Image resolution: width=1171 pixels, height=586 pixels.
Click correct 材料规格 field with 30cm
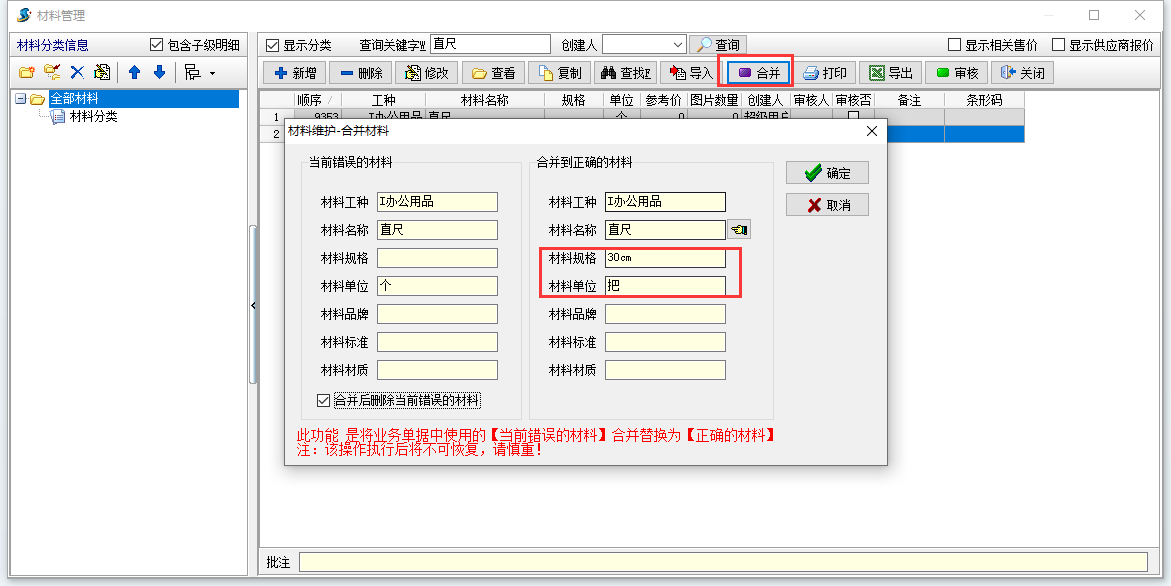pyautogui.click(x=665, y=258)
